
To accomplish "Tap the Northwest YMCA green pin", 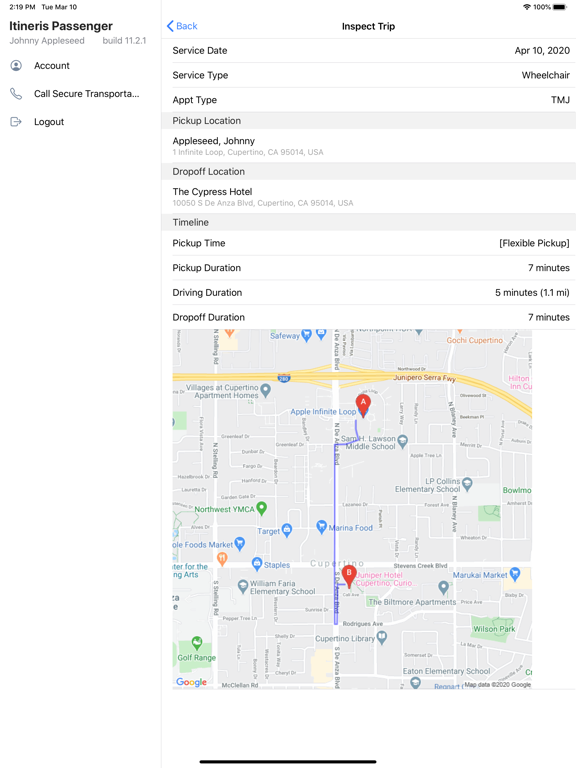I will coord(262,508).
